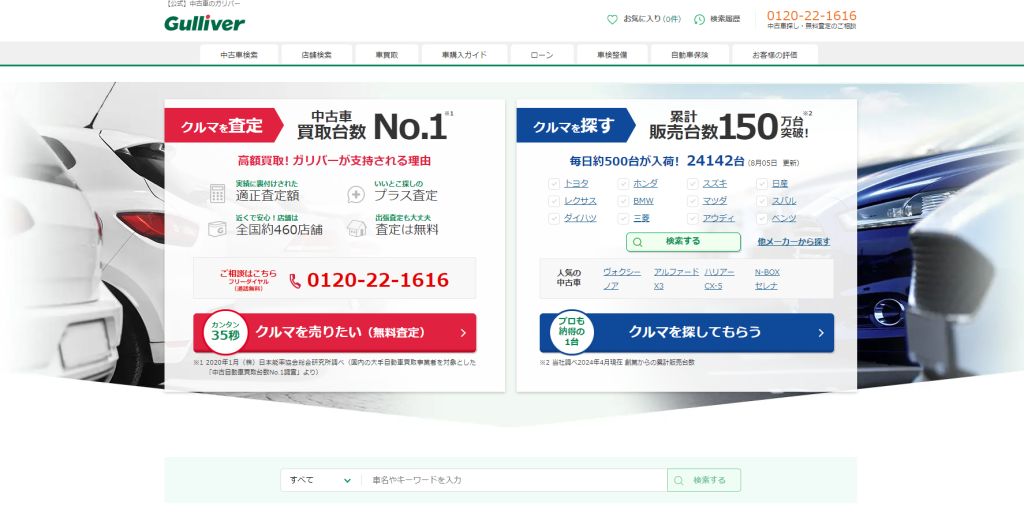The width and height of the screenshot is (1024, 517).
Task: Click the heart icon for お気に入り
Action: [612, 20]
